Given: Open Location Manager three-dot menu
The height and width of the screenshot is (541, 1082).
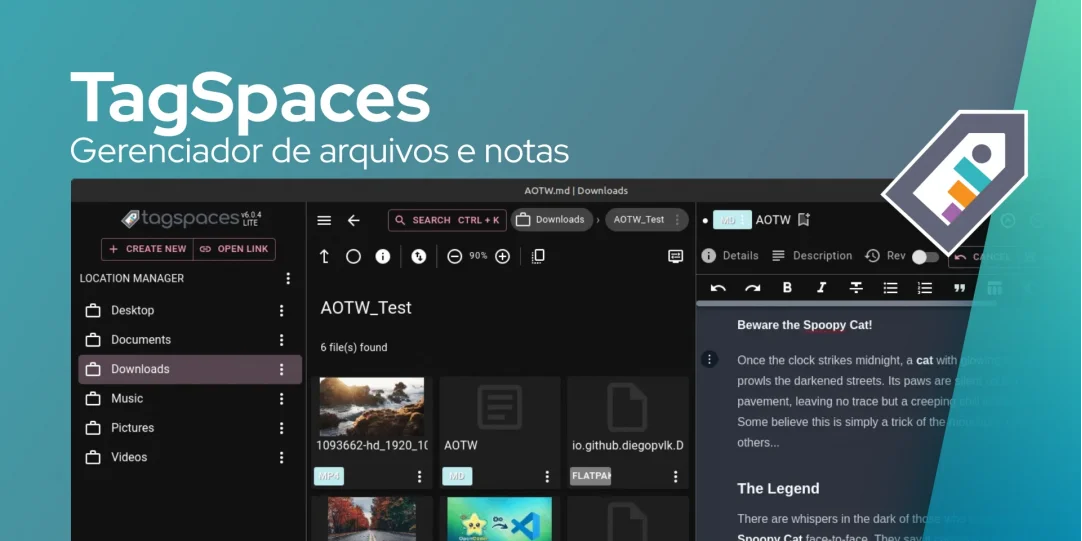Looking at the screenshot, I should coord(288,279).
